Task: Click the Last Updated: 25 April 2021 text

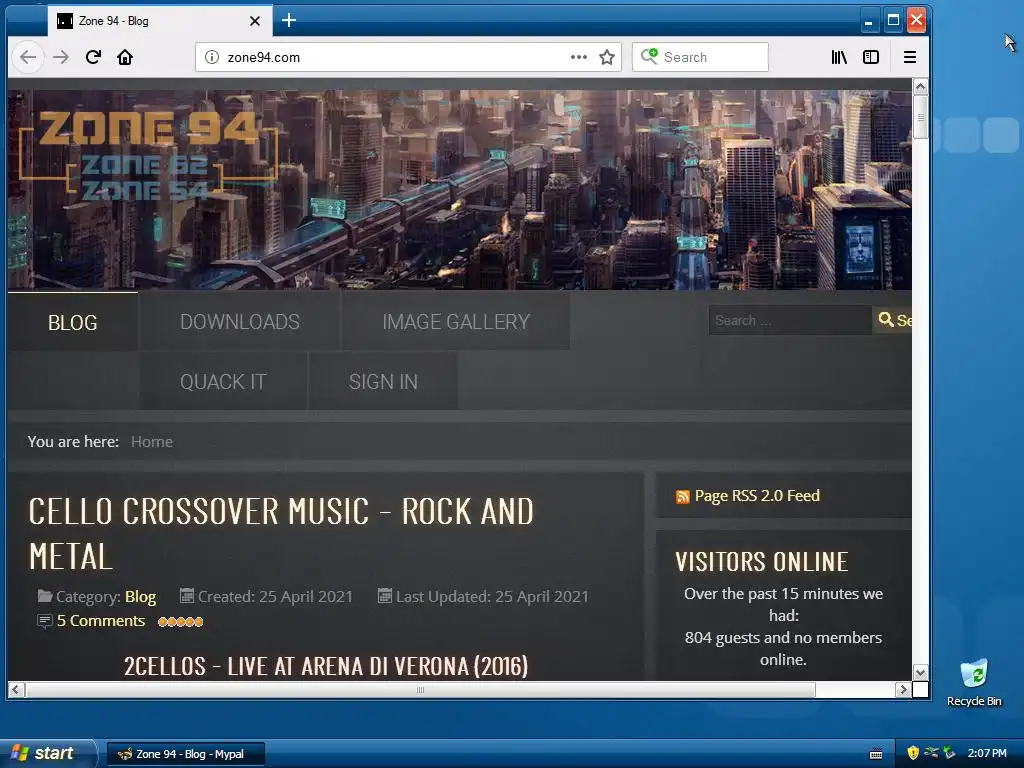Action: [492, 596]
